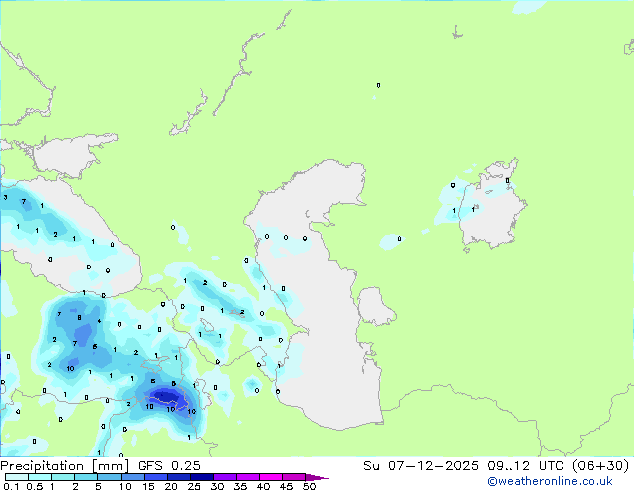Click the 15–20 mm legend color swatch
Screen dimensions: 634x490
[x=155, y=477]
